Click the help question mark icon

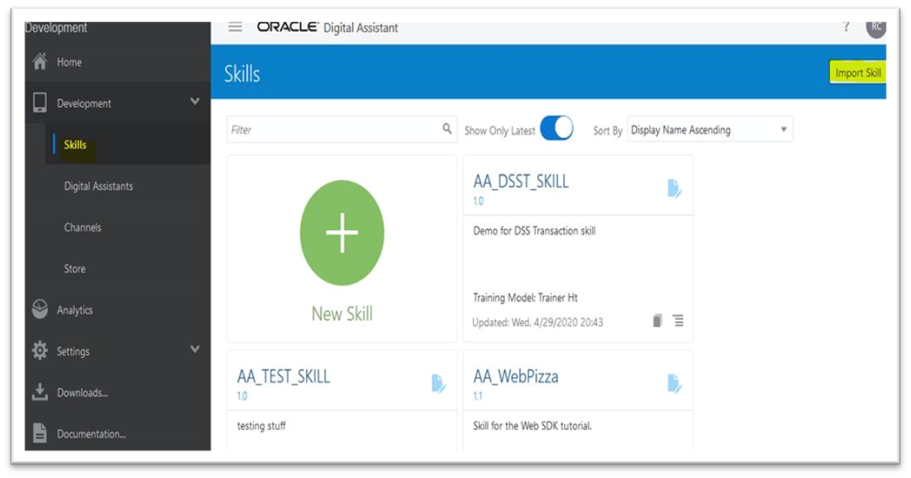click(x=846, y=26)
